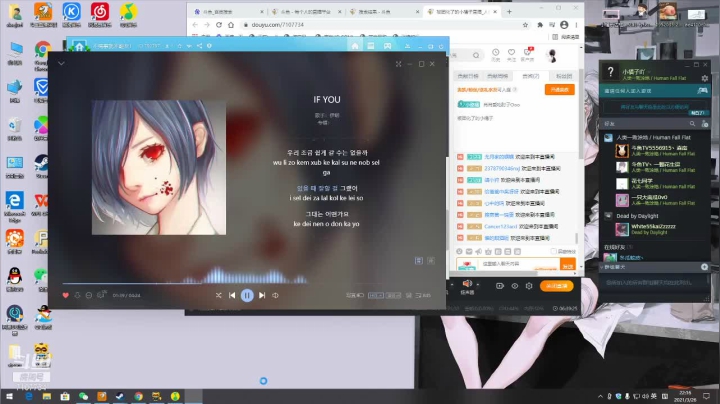
Task: Unlike the song with the red heart
Action: tap(66, 295)
